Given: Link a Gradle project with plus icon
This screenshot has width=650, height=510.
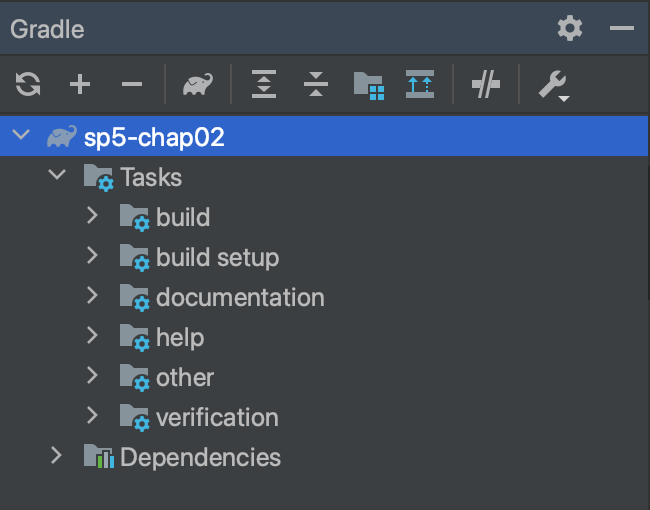Looking at the screenshot, I should click(80, 84).
